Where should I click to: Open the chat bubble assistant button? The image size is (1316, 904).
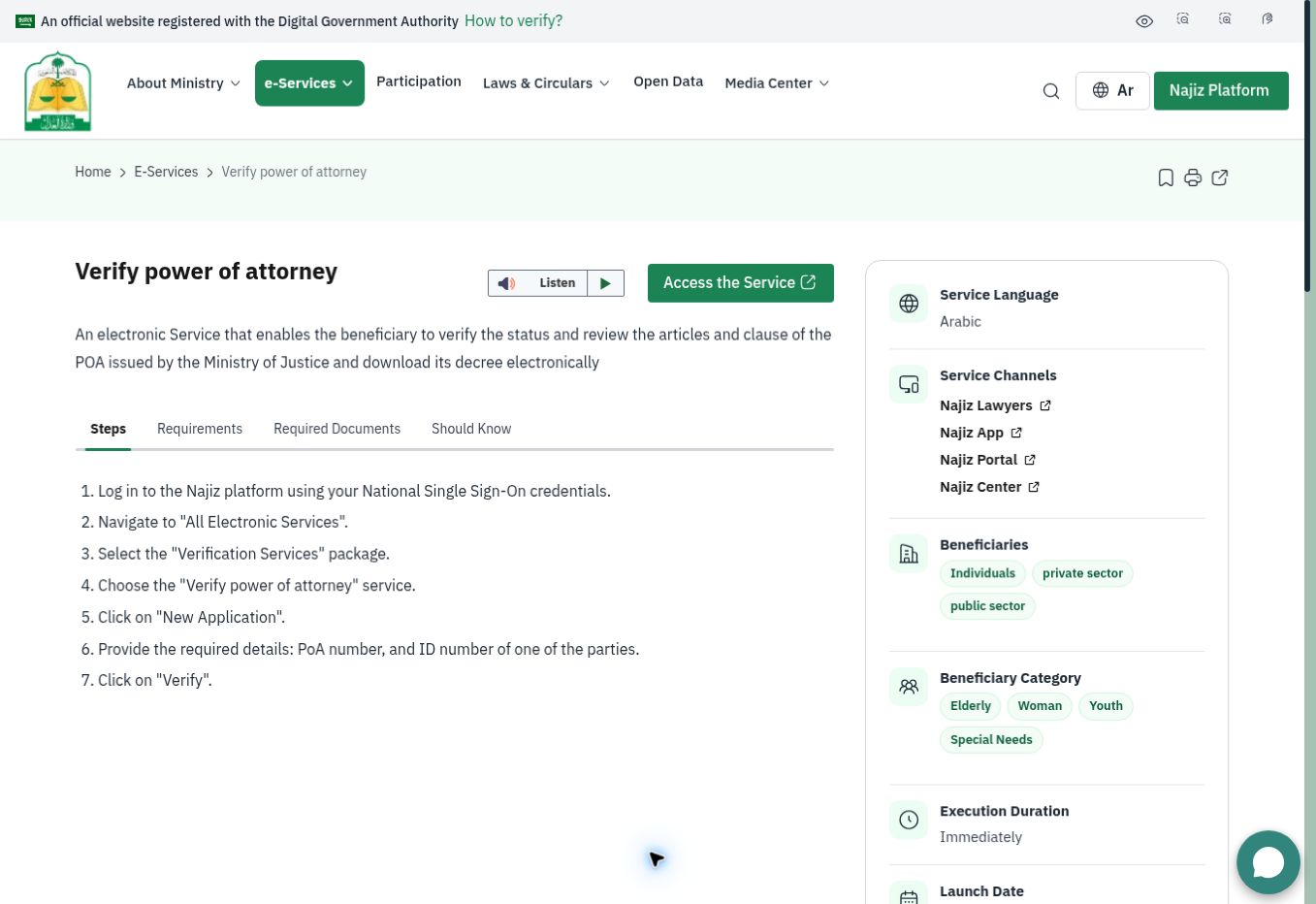pyautogui.click(x=1268, y=862)
